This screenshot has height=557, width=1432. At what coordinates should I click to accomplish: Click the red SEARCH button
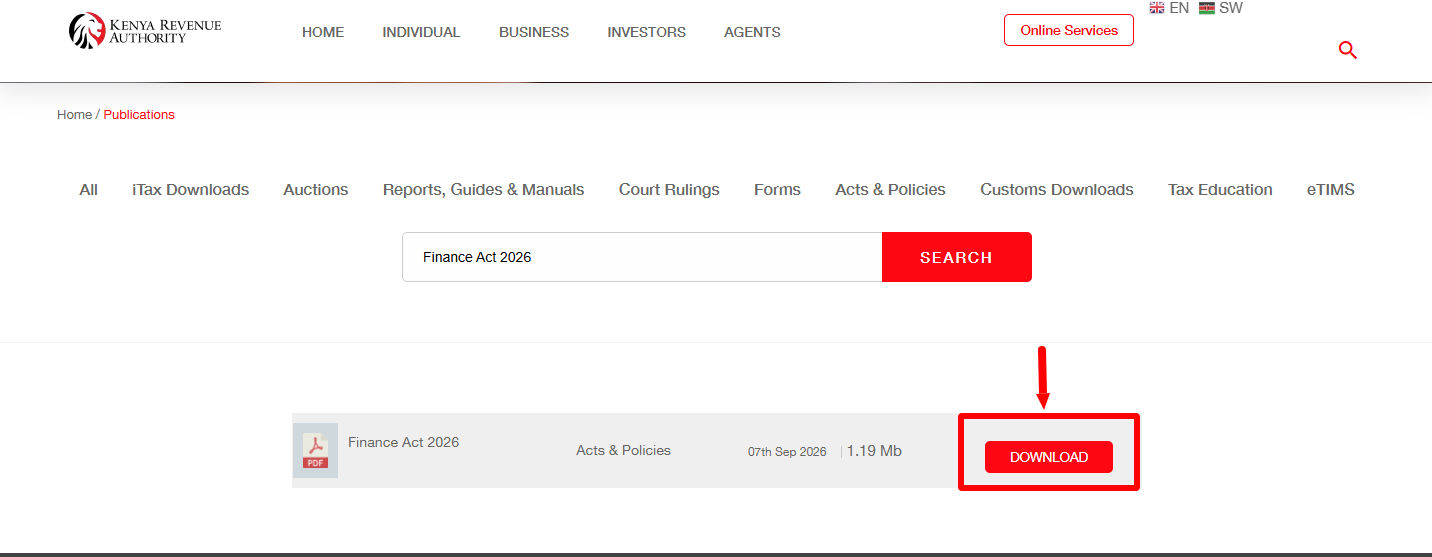click(956, 257)
